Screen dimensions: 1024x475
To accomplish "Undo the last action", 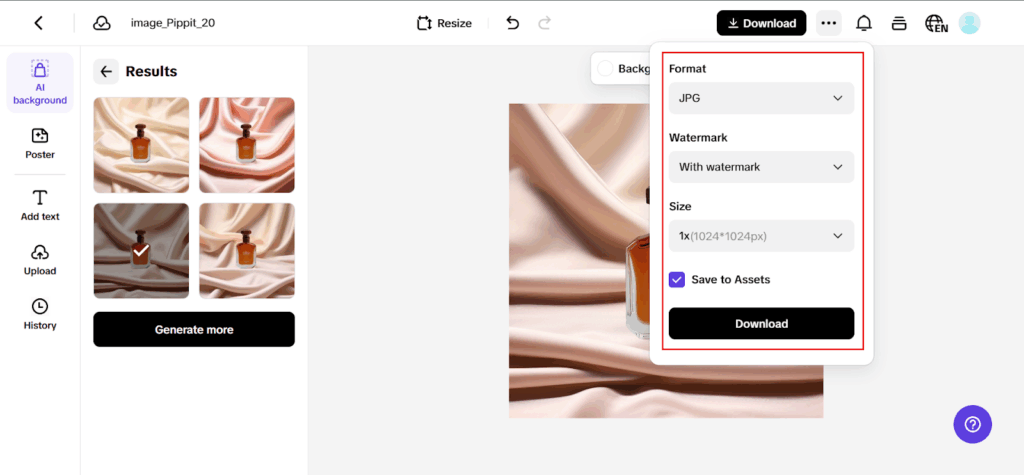I will coord(513,24).
